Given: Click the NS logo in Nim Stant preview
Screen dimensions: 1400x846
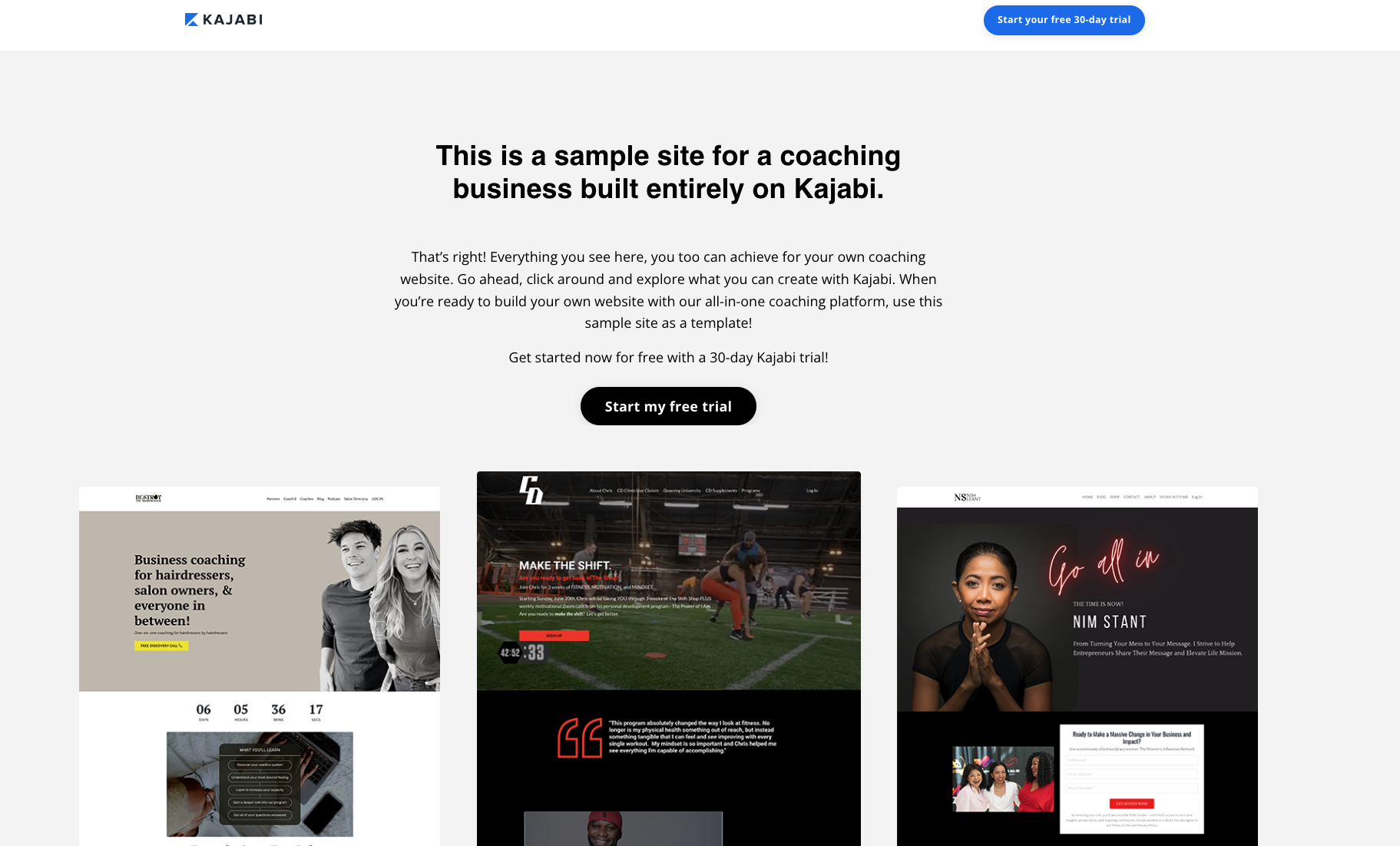Looking at the screenshot, I should [967, 497].
